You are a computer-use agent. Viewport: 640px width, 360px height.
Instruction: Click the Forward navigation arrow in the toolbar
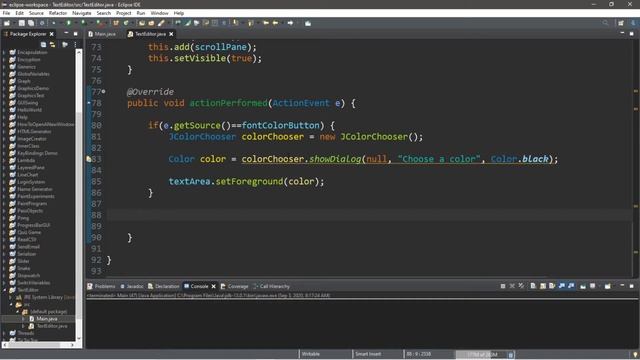[x=290, y=23]
